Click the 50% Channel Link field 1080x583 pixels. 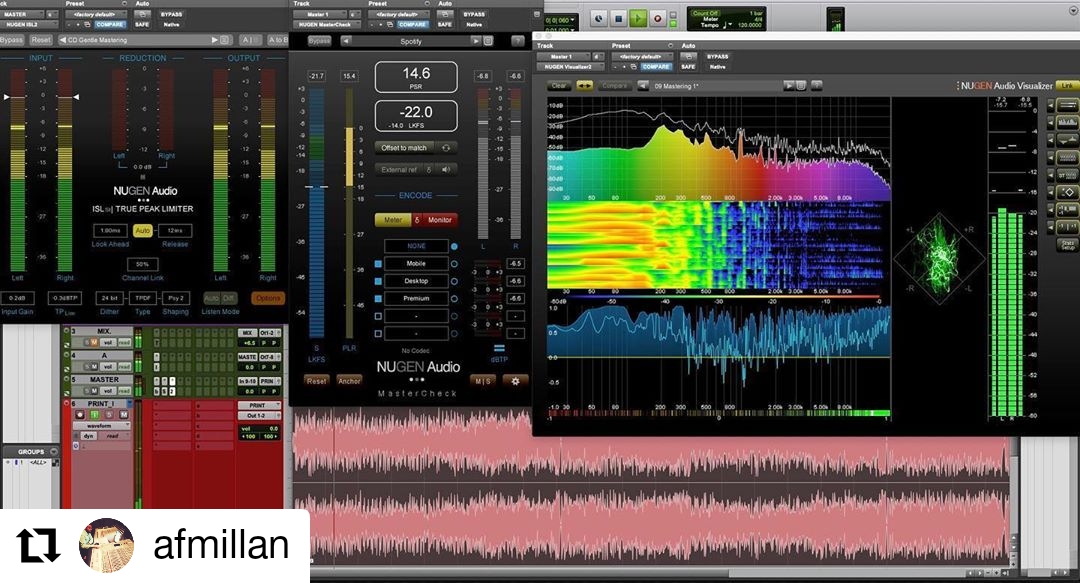tap(143, 264)
